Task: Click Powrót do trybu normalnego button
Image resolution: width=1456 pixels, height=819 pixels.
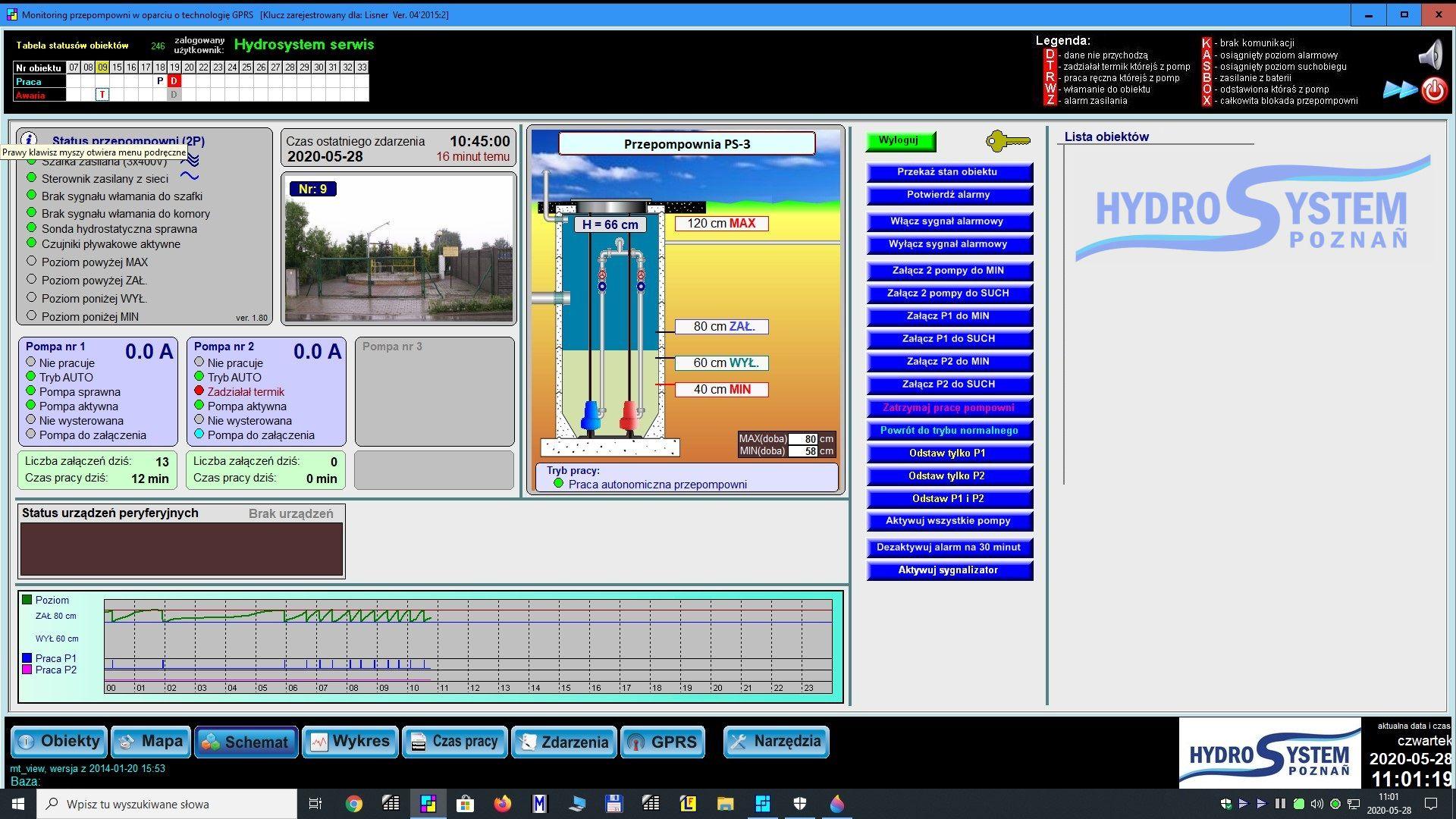Action: click(x=949, y=431)
